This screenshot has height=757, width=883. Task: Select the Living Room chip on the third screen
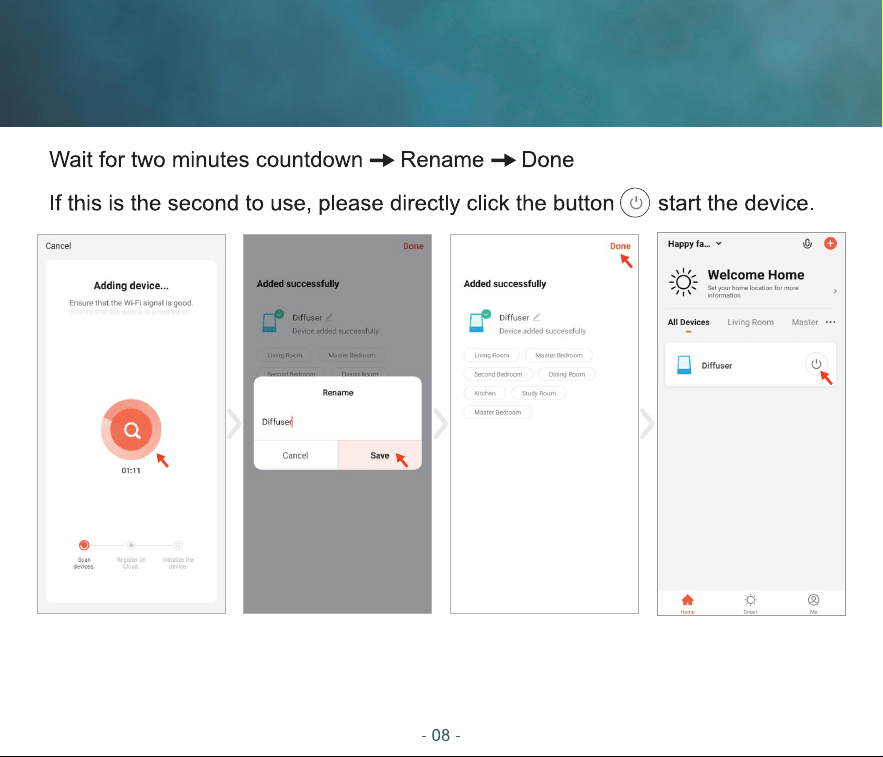[491, 355]
